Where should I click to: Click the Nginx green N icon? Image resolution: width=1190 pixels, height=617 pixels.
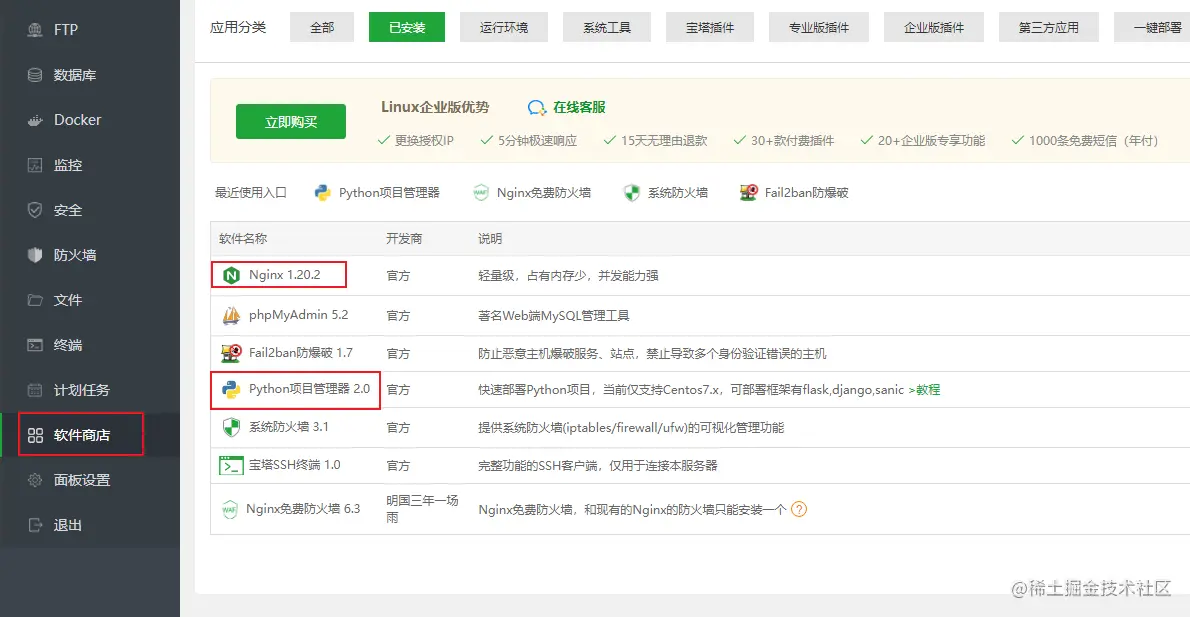click(x=231, y=275)
